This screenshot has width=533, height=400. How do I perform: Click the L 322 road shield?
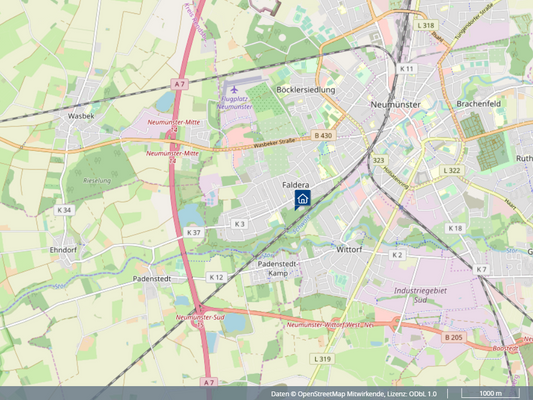click(x=452, y=171)
